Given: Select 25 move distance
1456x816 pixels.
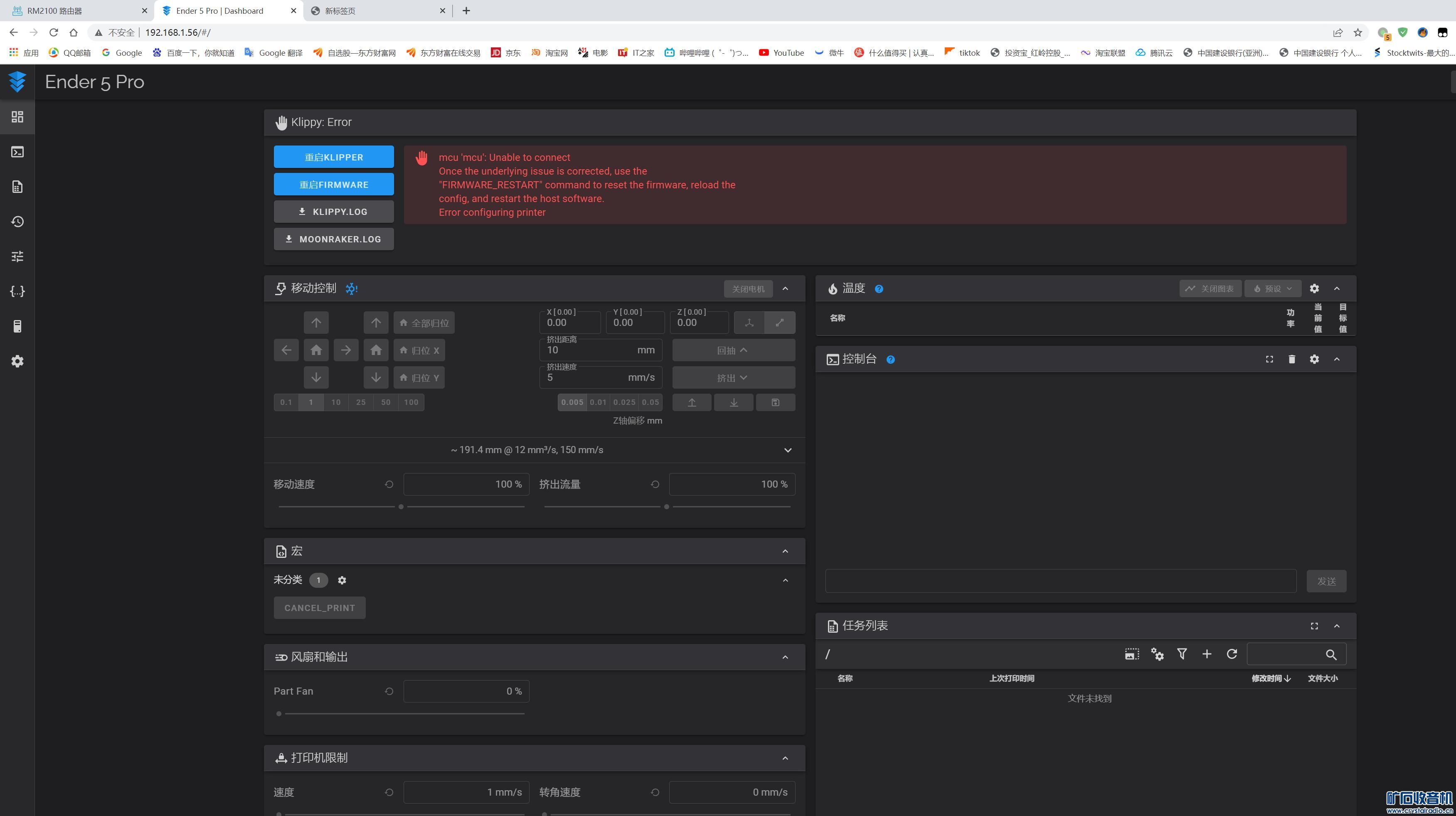Looking at the screenshot, I should point(361,402).
